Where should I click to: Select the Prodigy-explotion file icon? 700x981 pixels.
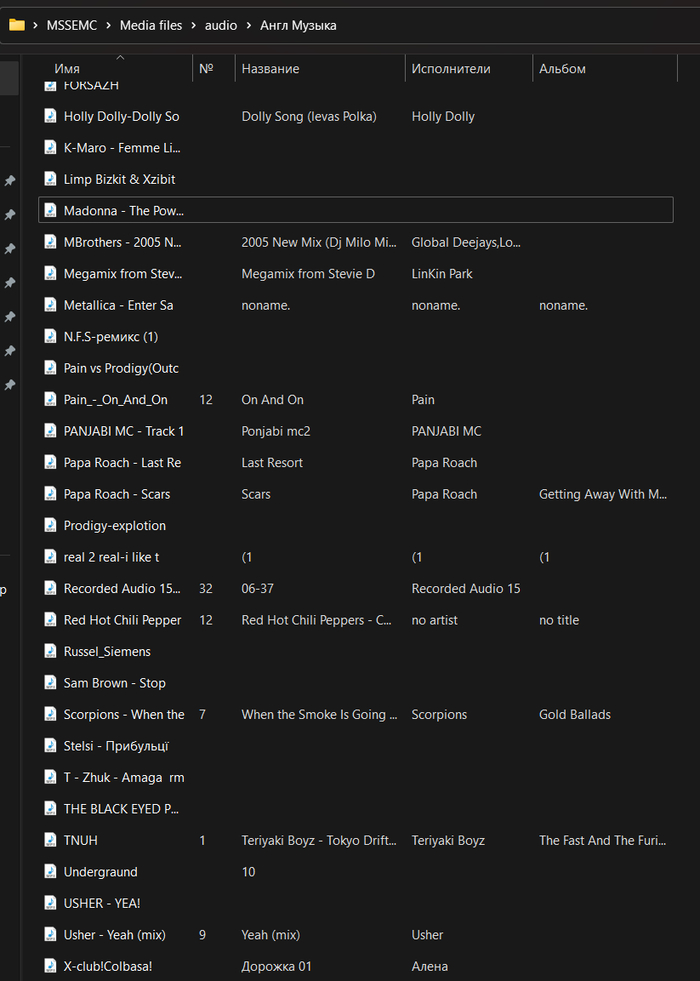point(51,526)
